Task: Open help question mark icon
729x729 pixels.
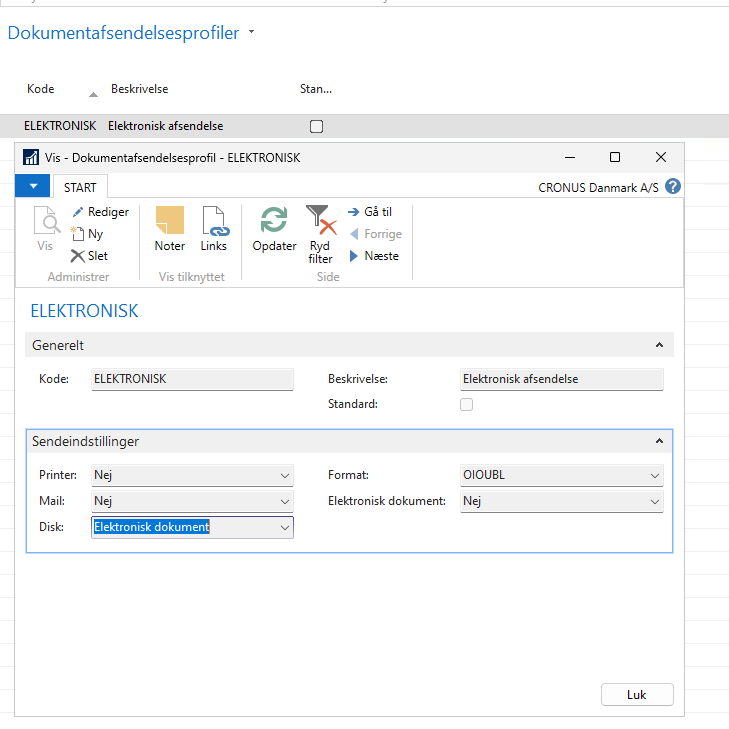Action: 673,187
